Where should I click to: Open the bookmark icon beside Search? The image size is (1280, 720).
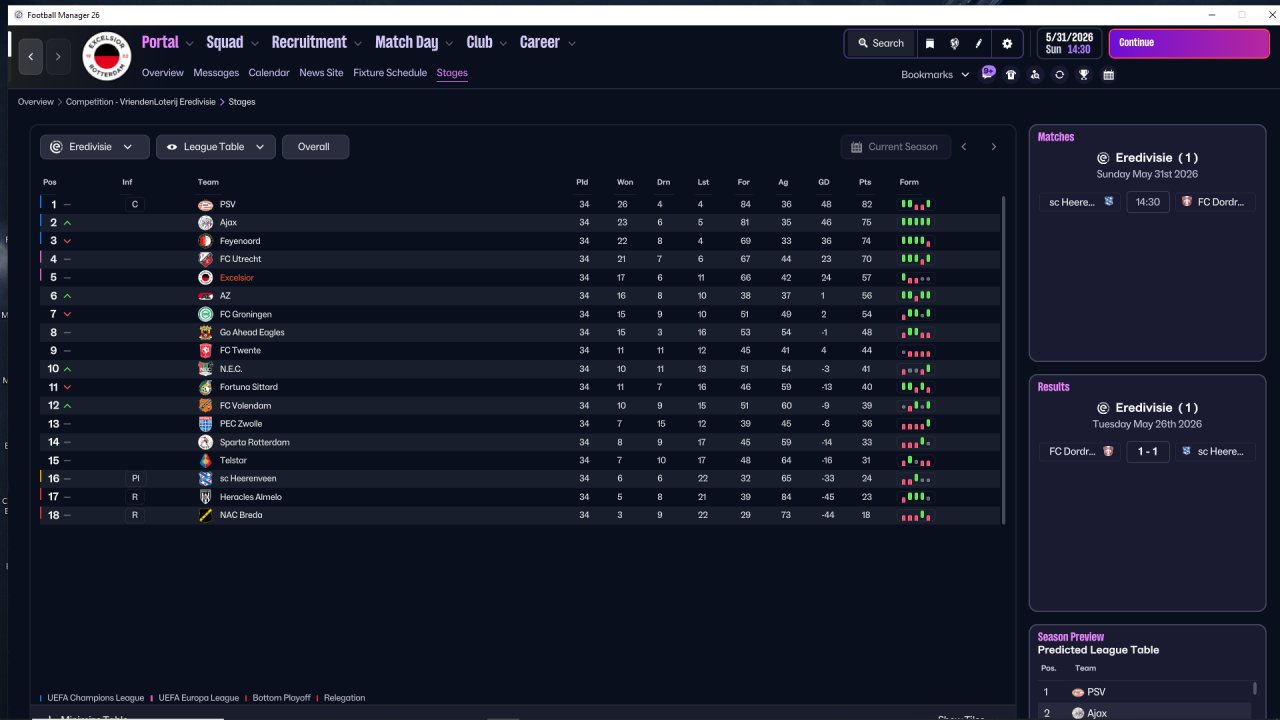[930, 43]
